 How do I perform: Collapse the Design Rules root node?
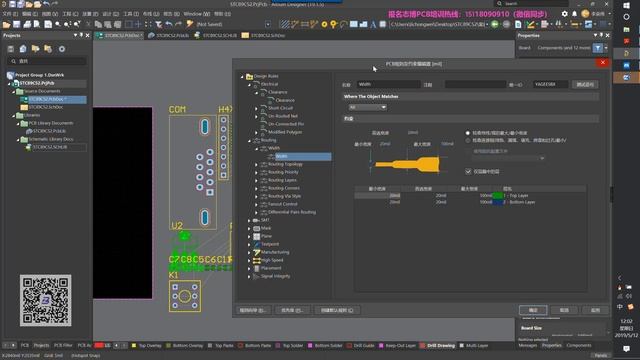coord(242,76)
